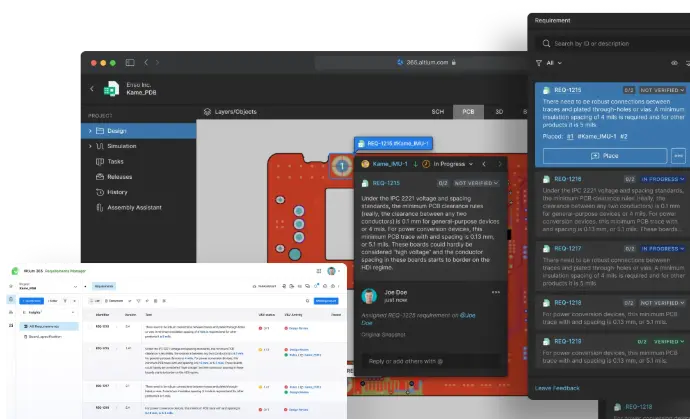
Task: Click the #1 placed link on REQ-1215
Action: pyautogui.click(x=570, y=136)
